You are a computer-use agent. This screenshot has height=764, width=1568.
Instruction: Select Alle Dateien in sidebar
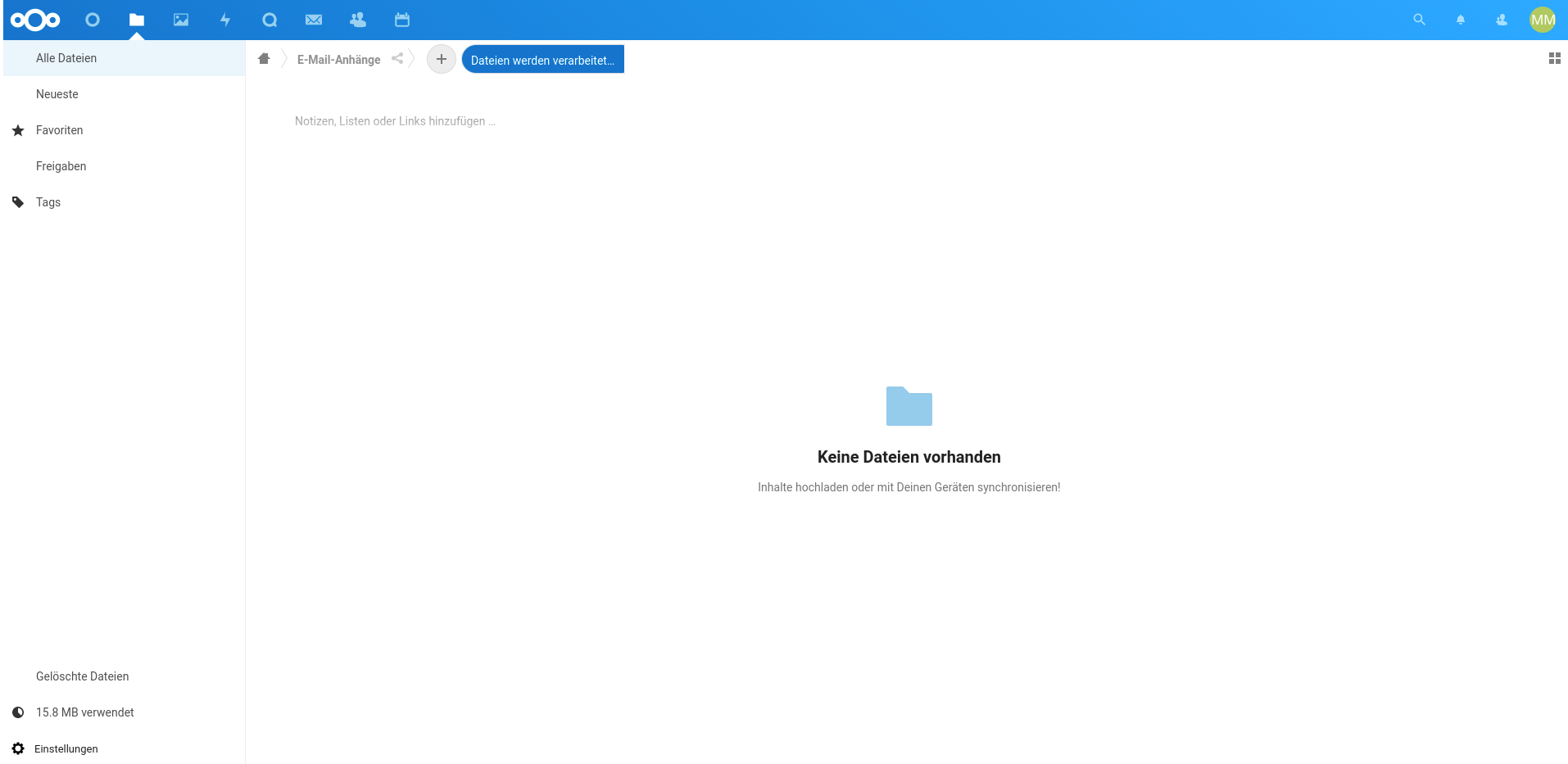coord(124,58)
